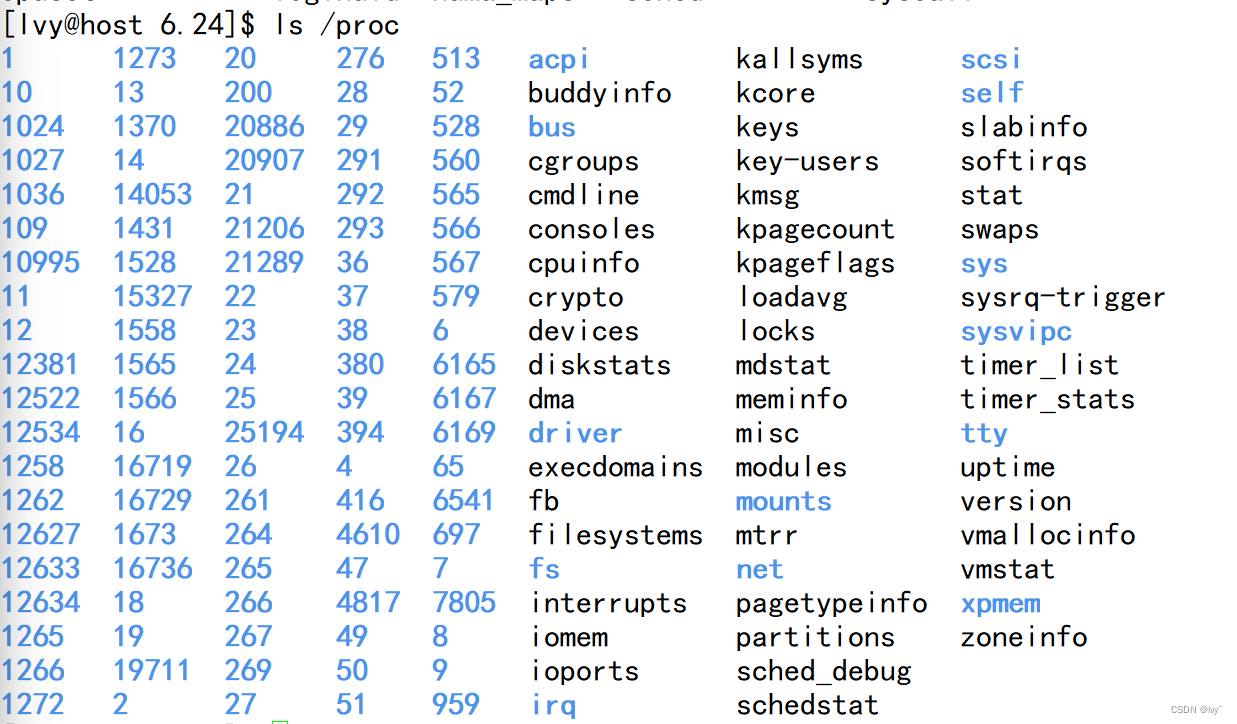The height and width of the screenshot is (724, 1237).
Task: Select the zoneinfo file name
Action: click(1023, 637)
